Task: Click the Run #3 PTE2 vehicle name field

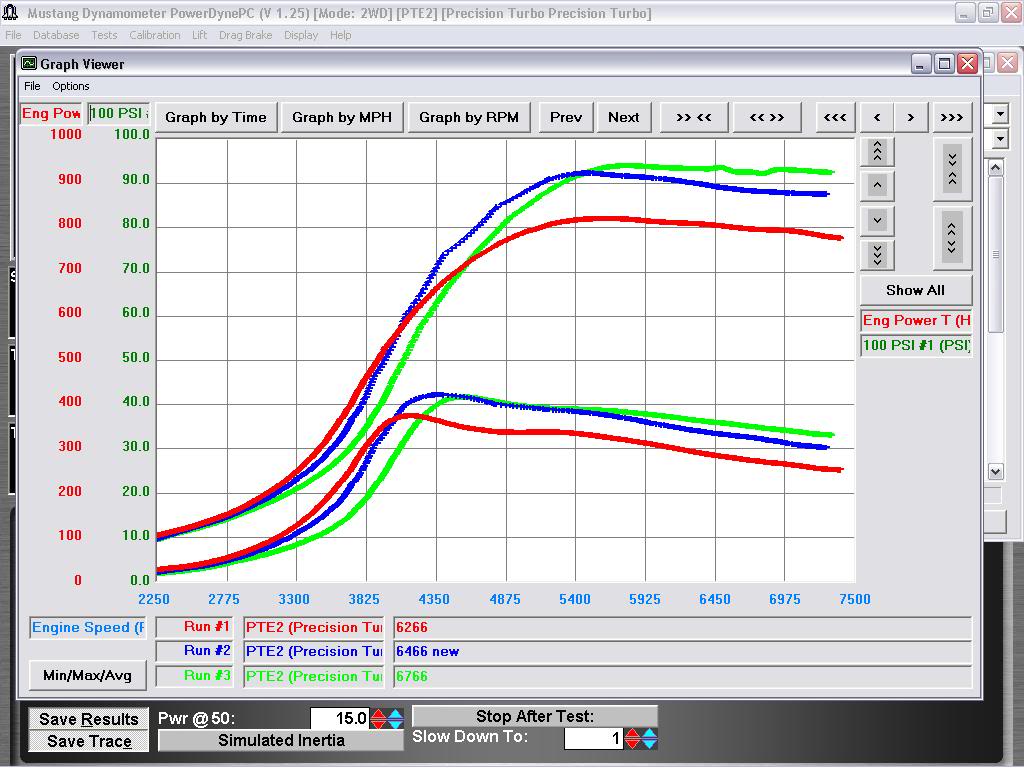Action: (x=314, y=676)
